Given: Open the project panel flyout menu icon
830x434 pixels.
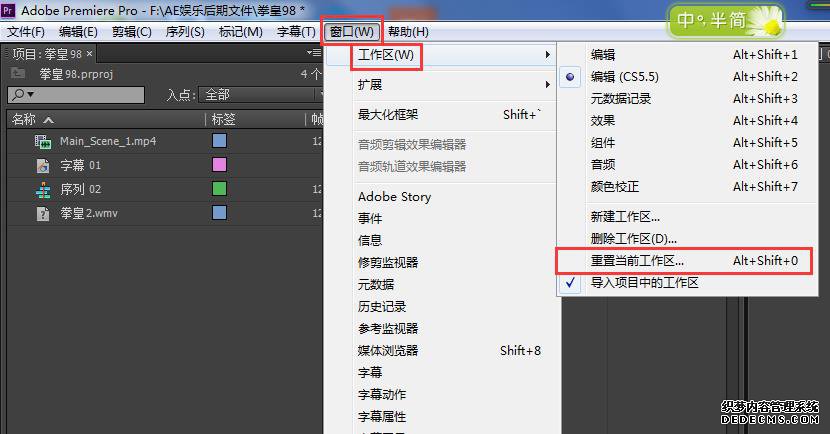Looking at the screenshot, I should [x=314, y=53].
